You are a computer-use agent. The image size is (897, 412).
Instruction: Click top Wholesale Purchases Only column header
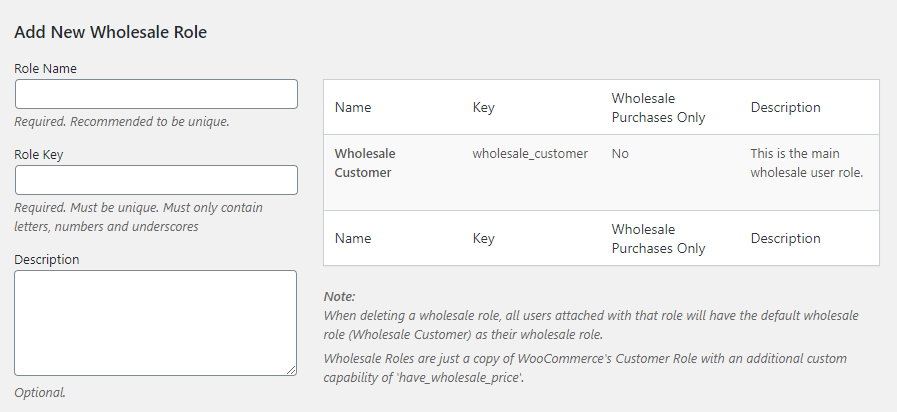pos(658,108)
